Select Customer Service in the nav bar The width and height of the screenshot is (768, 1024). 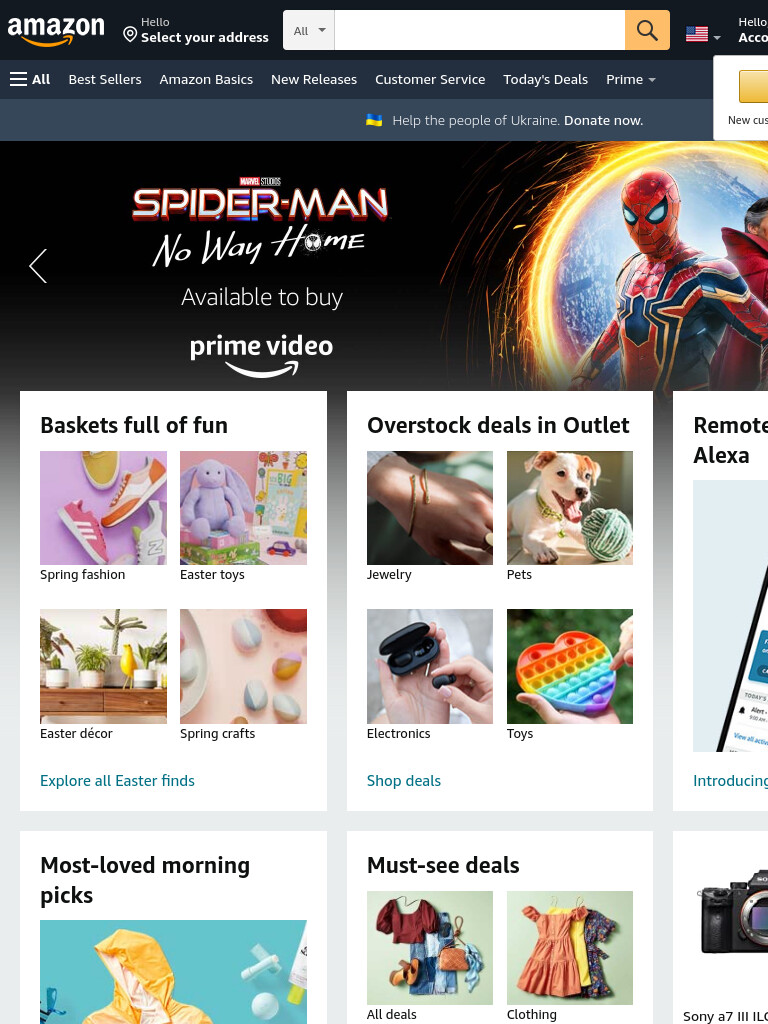point(430,80)
